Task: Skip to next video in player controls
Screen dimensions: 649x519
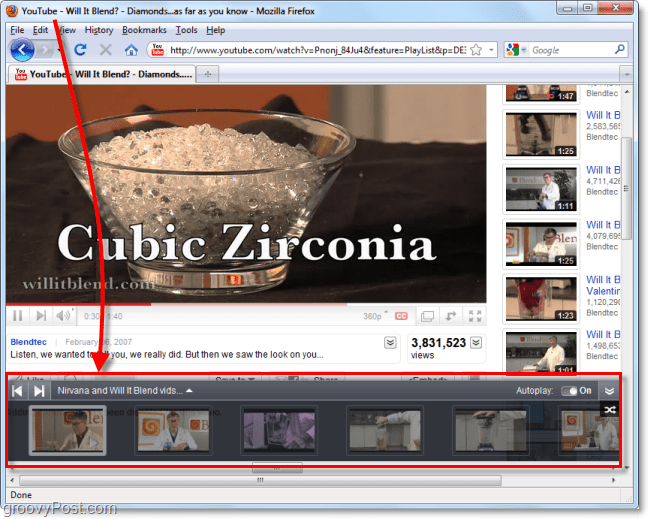Action: click(x=41, y=316)
